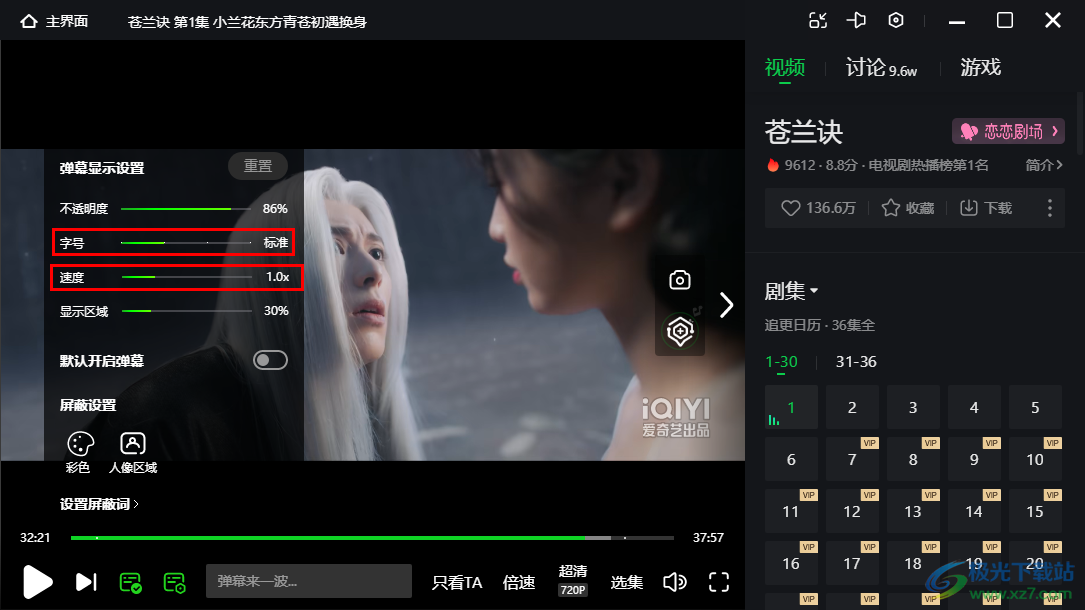This screenshot has width=1085, height=610.
Task: Pin the window on top
Action: pyautogui.click(x=857, y=21)
